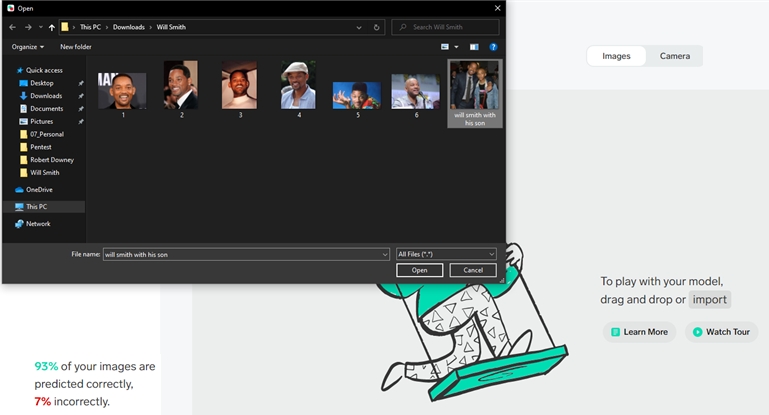Select image thumbnail named 2

click(181, 85)
